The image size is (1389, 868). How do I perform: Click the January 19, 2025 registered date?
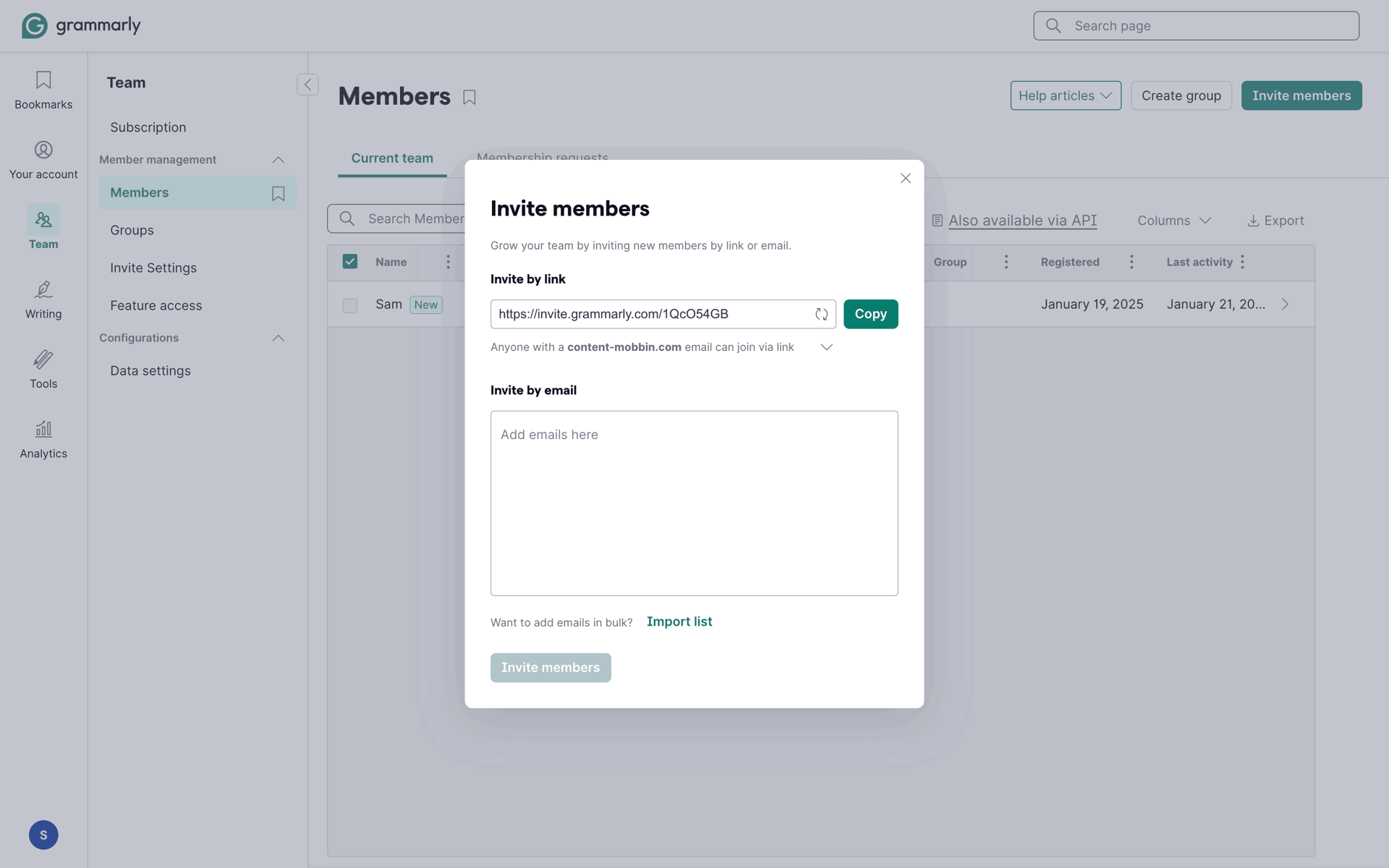click(x=1092, y=305)
